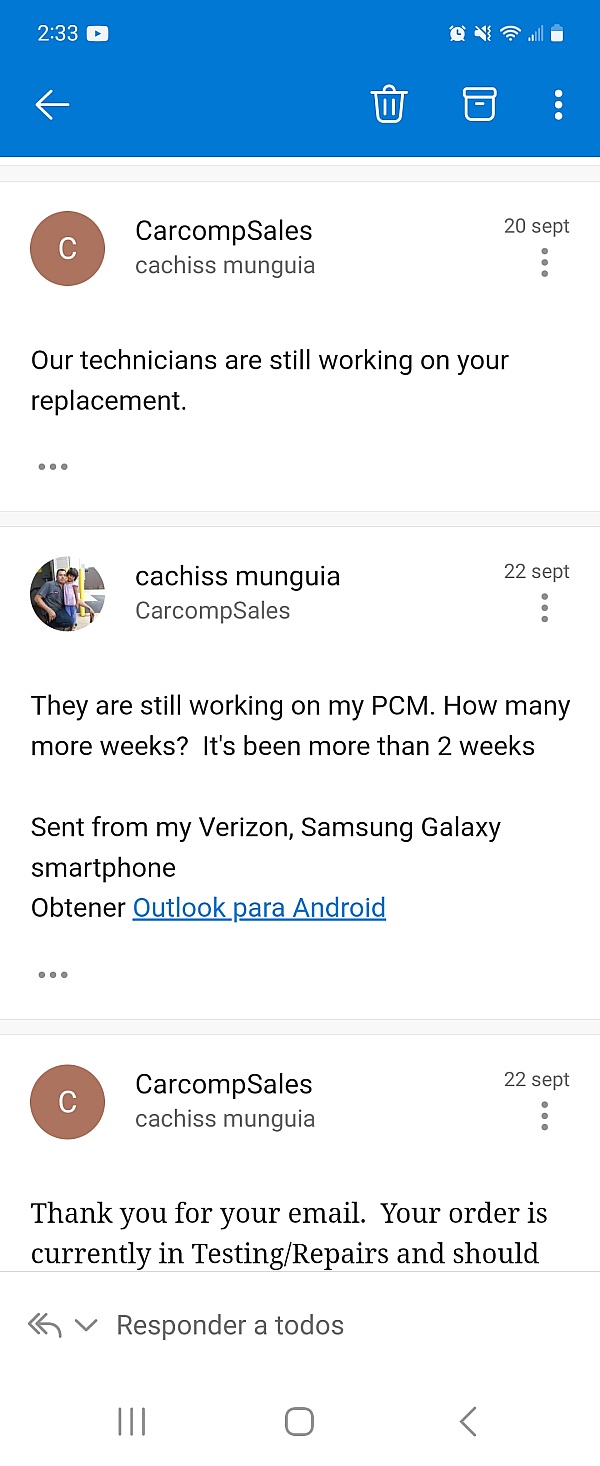
Task: Tap the first CarcompSales avatar circle
Action: 68,248
